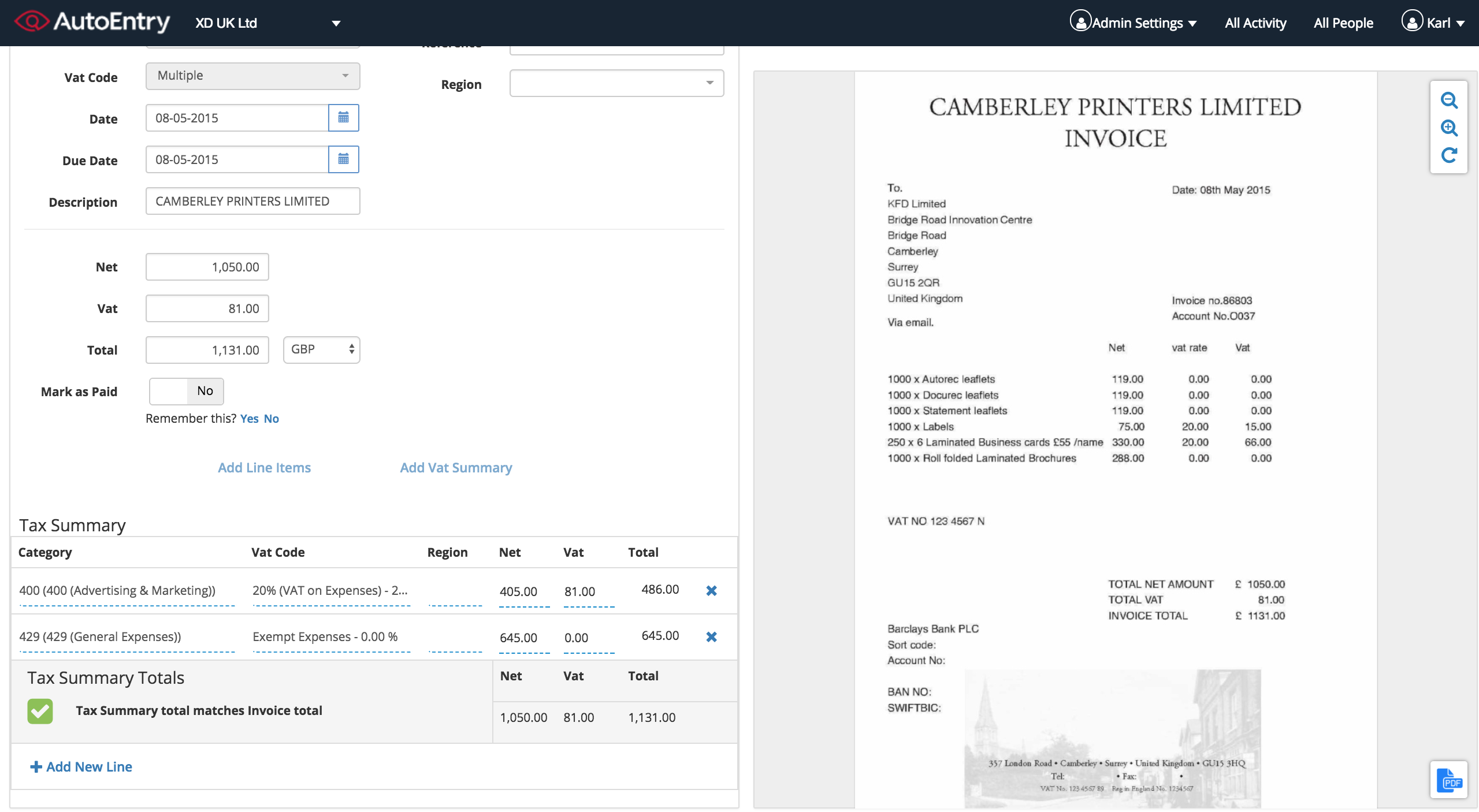Toggle the Mark as Paid switch

186,391
